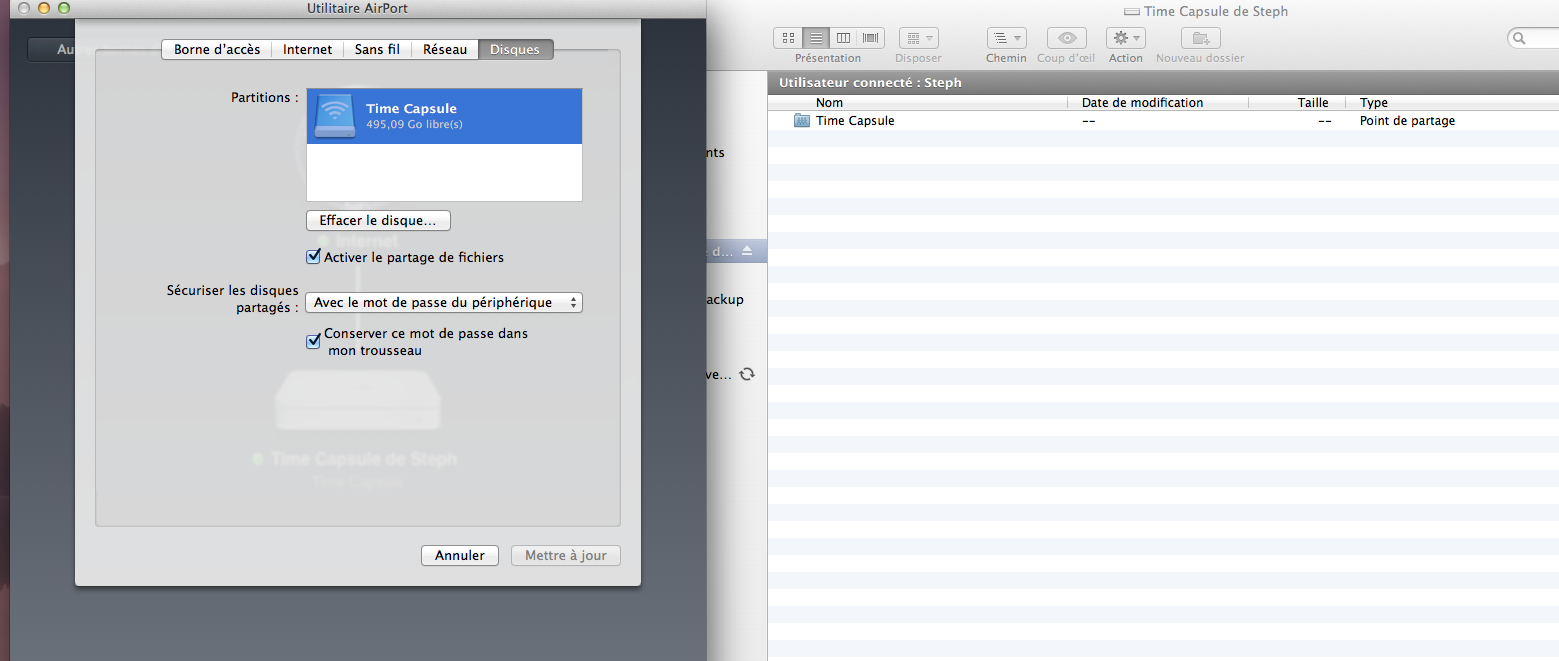
Task: Click the Nouveau dossier folder icon
Action: tap(1199, 38)
